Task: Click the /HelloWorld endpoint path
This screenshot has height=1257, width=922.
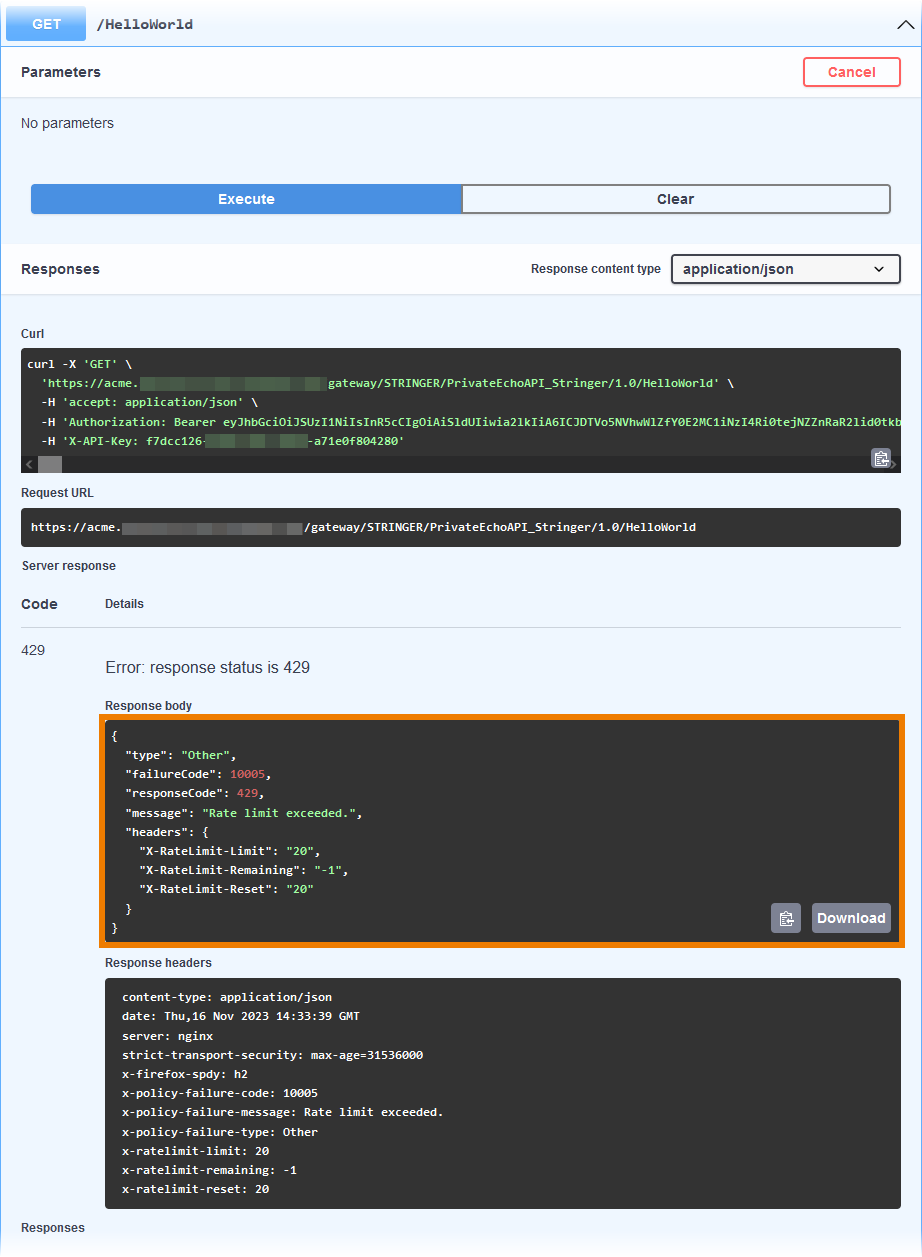Action: coord(145,25)
